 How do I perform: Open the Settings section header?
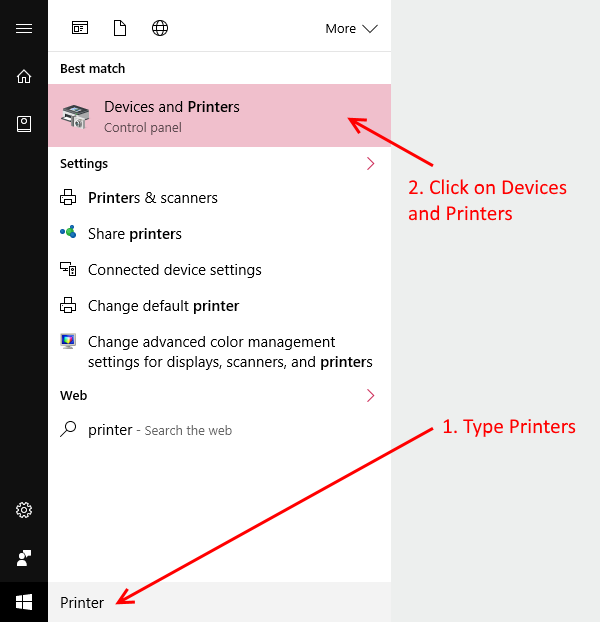(84, 163)
